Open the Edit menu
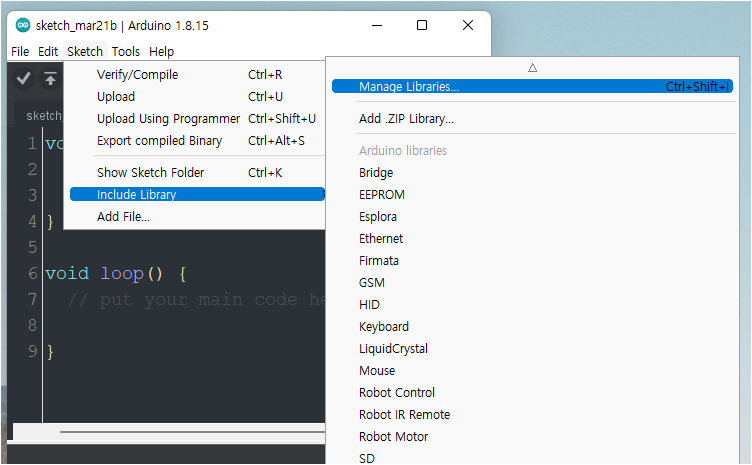The image size is (752, 465). pos(48,51)
